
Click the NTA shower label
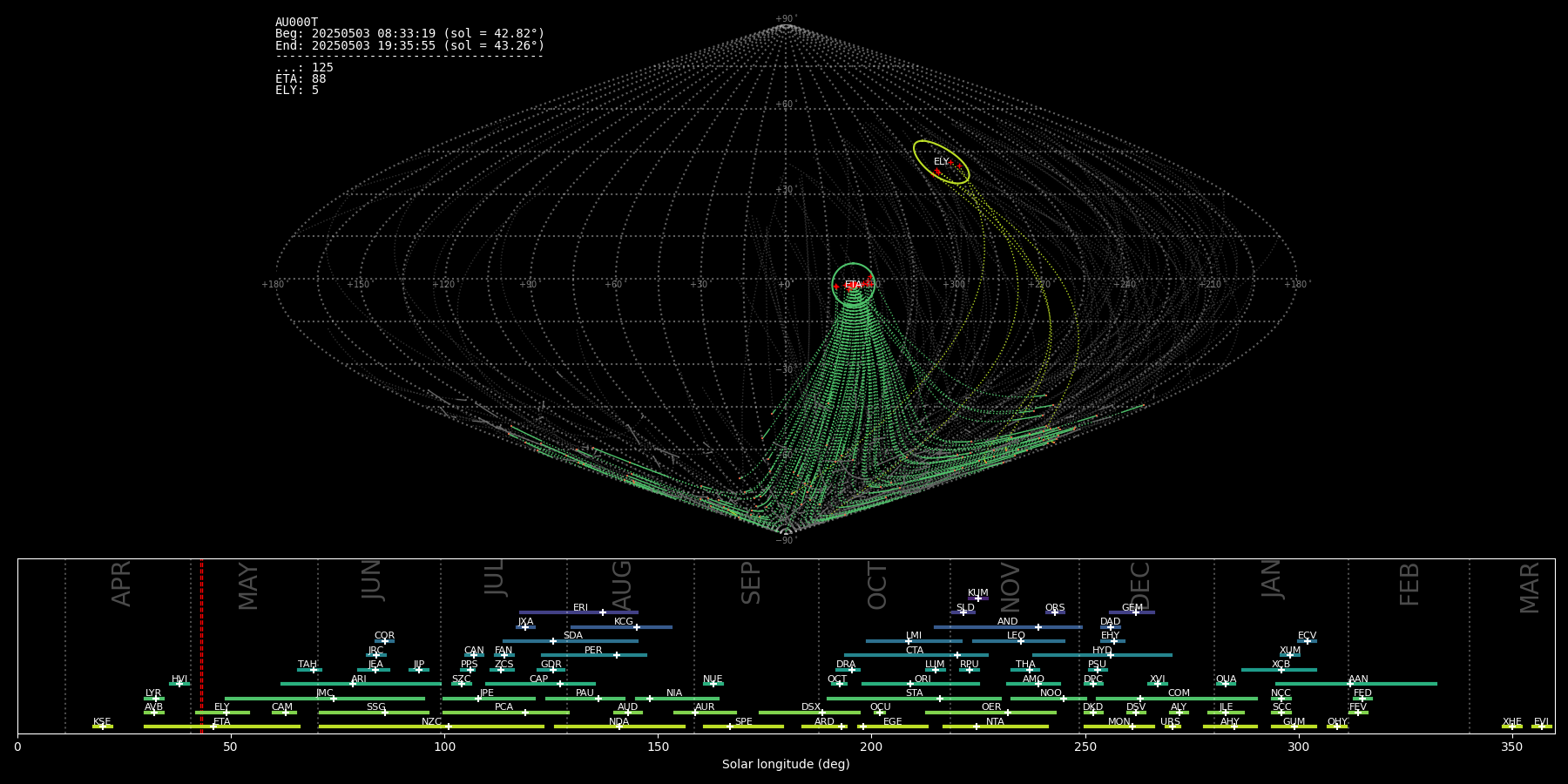click(x=995, y=722)
